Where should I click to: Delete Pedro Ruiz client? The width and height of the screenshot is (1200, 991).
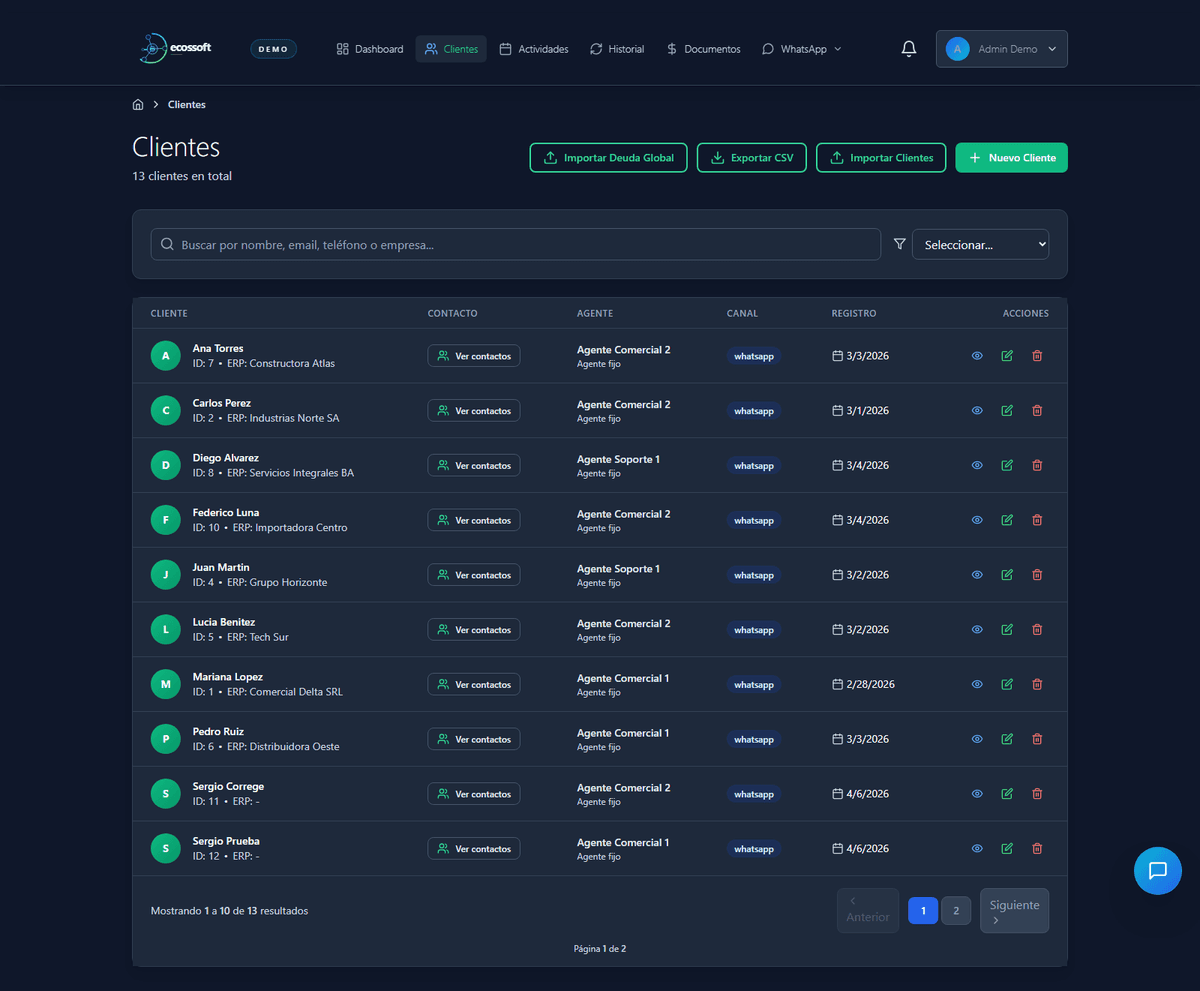click(1037, 739)
